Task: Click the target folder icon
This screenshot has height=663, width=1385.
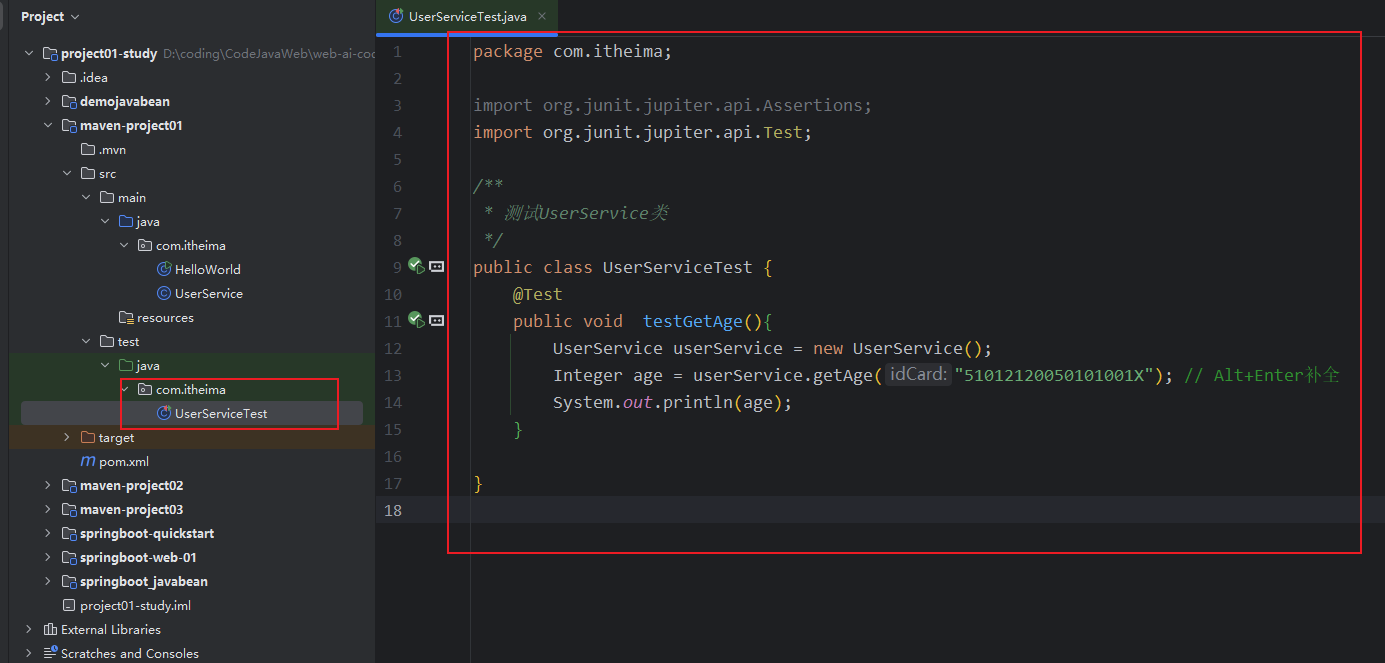Action: point(88,437)
